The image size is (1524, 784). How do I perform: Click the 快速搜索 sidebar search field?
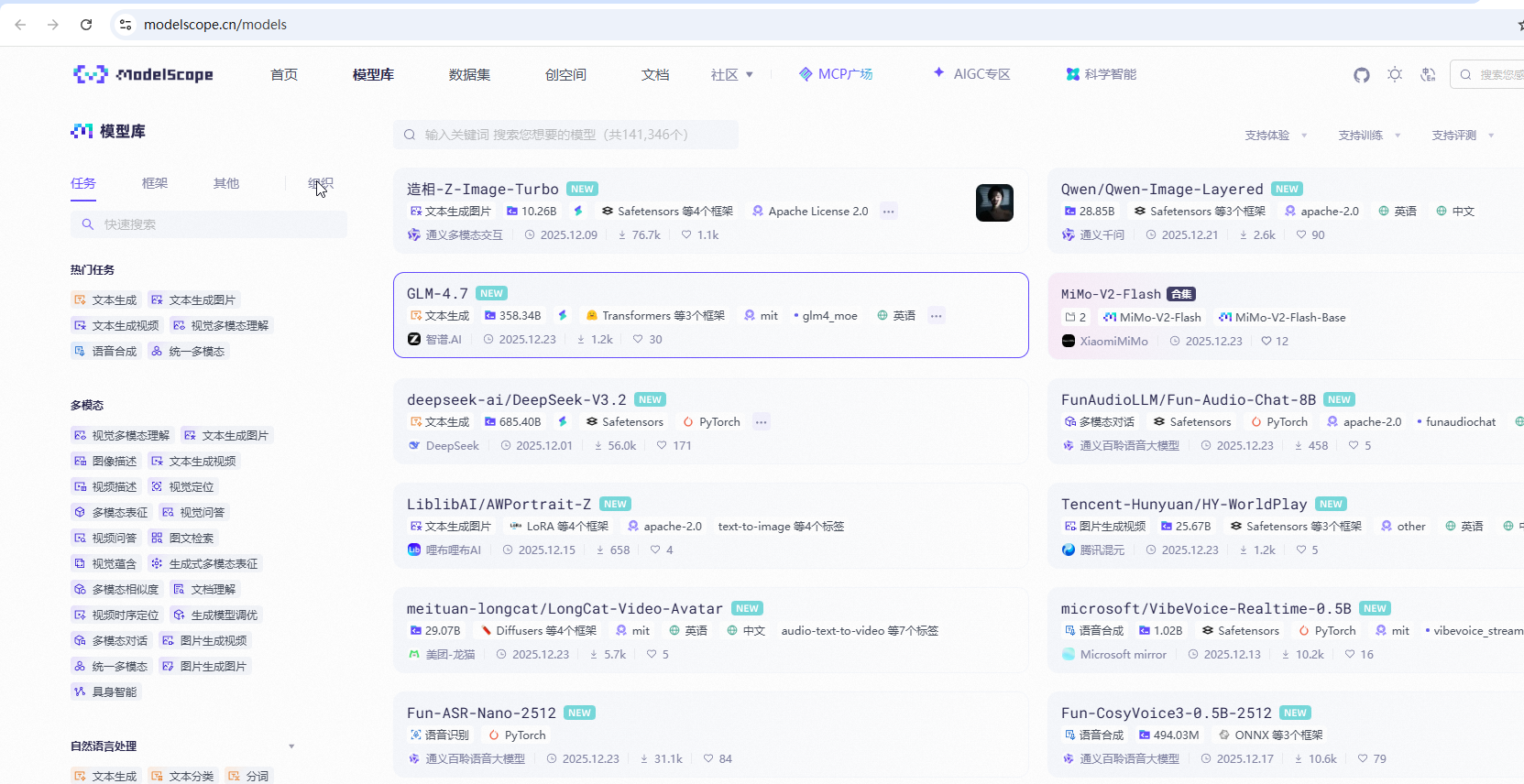(x=209, y=224)
